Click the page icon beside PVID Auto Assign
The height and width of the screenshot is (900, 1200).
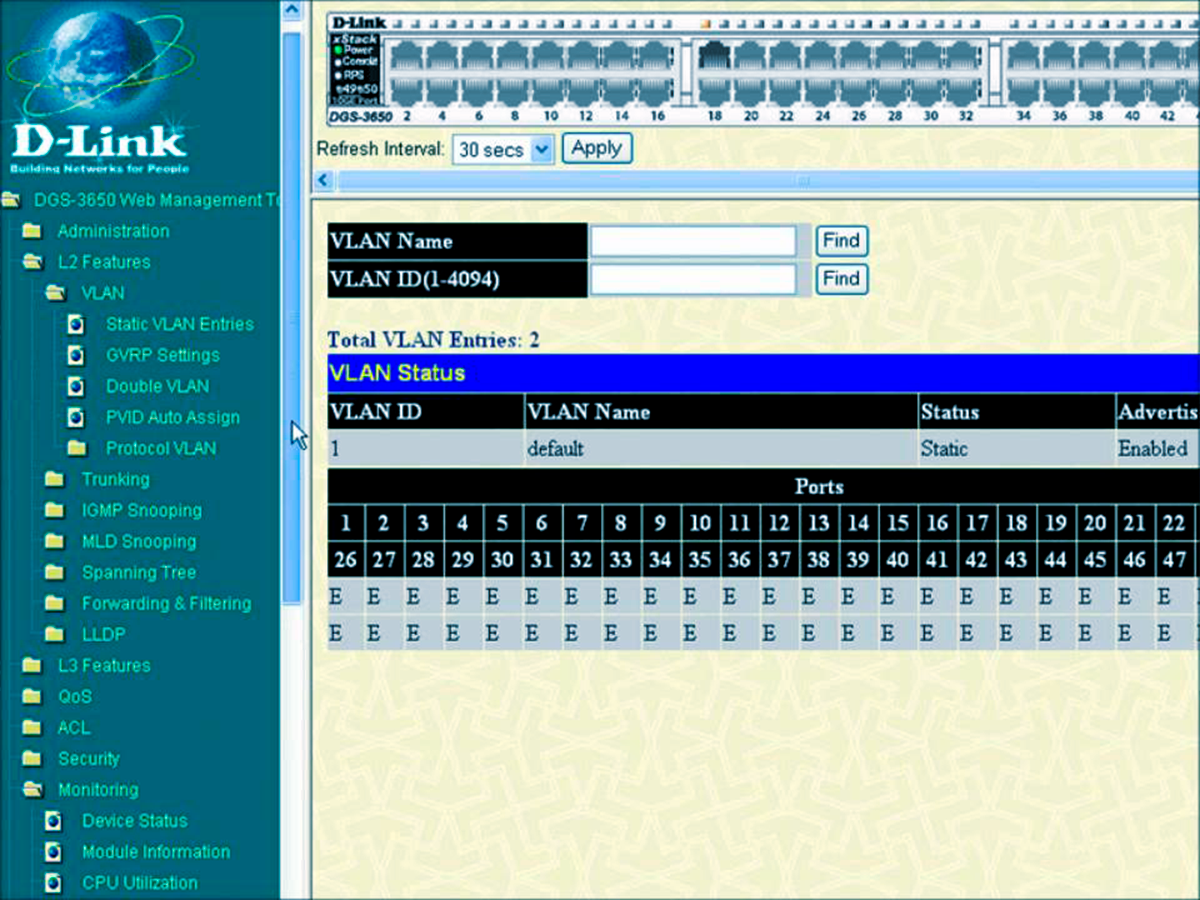coord(75,417)
